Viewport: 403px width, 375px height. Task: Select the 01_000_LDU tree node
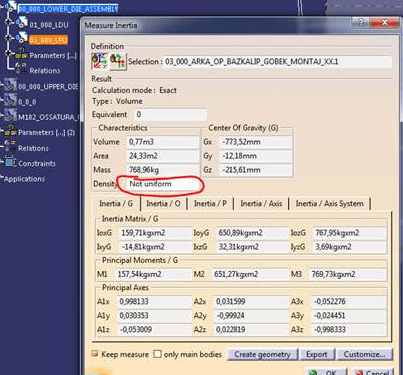49,25
